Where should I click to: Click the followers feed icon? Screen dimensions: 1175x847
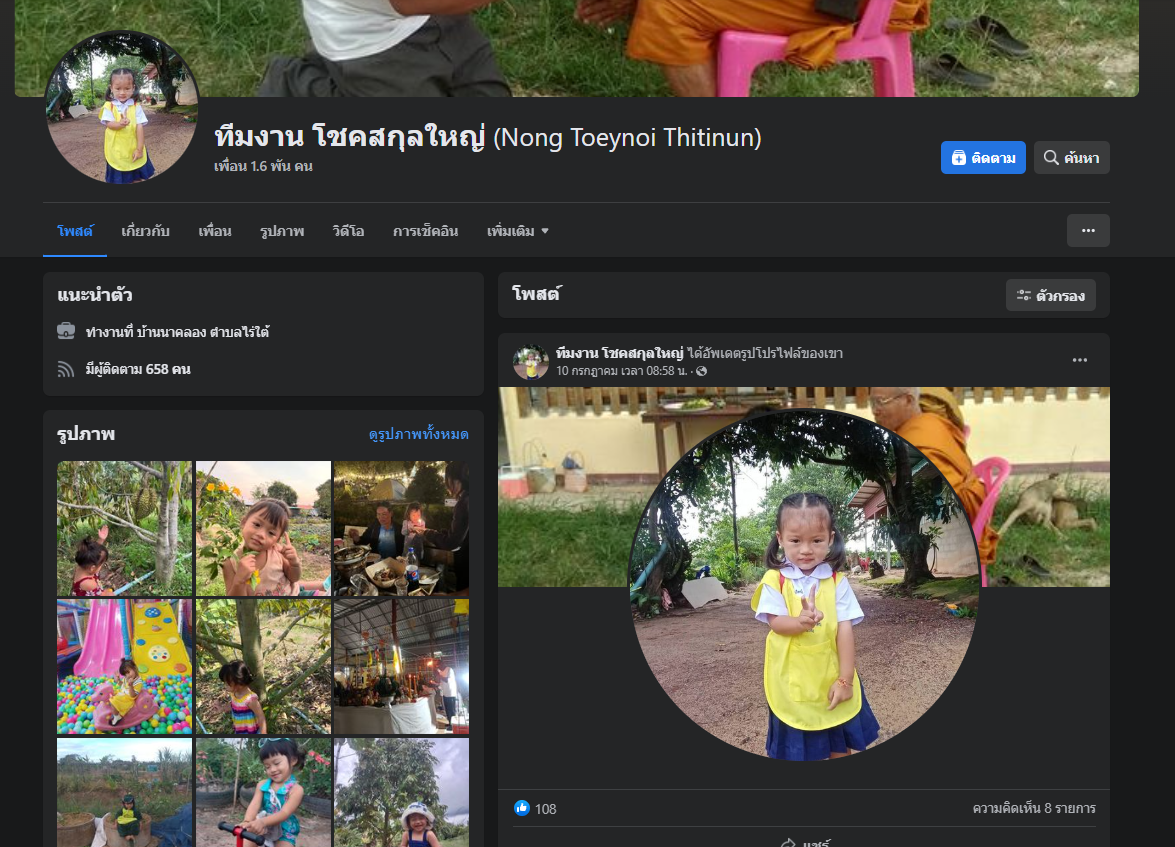(66, 369)
